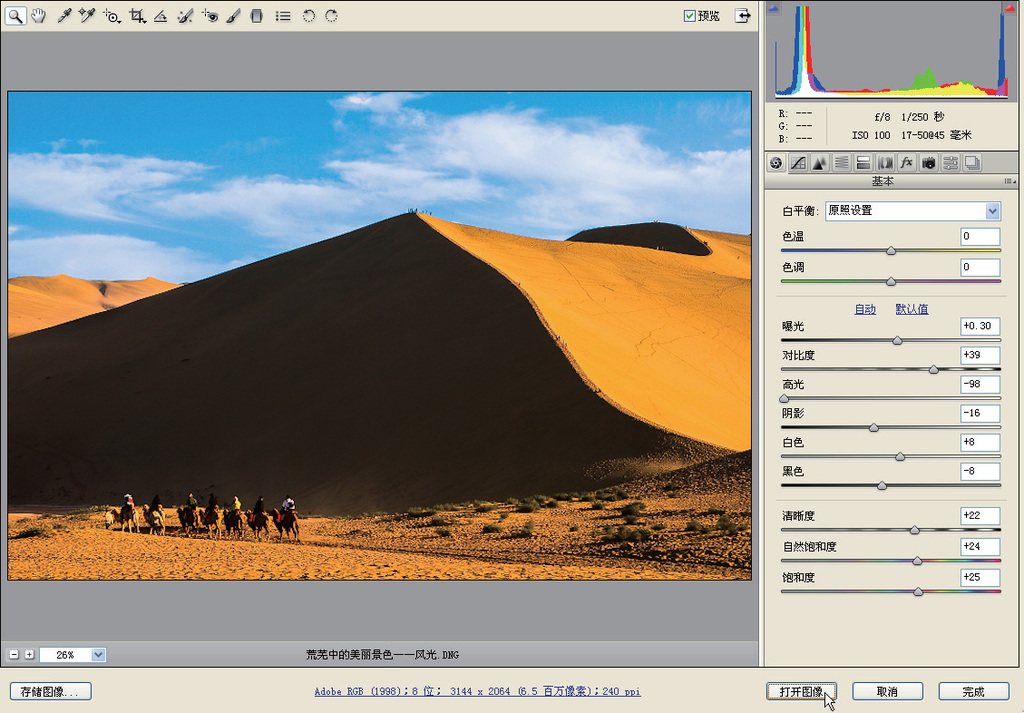1024x713 pixels.
Task: Open the Presets panel tab
Action: [950, 163]
